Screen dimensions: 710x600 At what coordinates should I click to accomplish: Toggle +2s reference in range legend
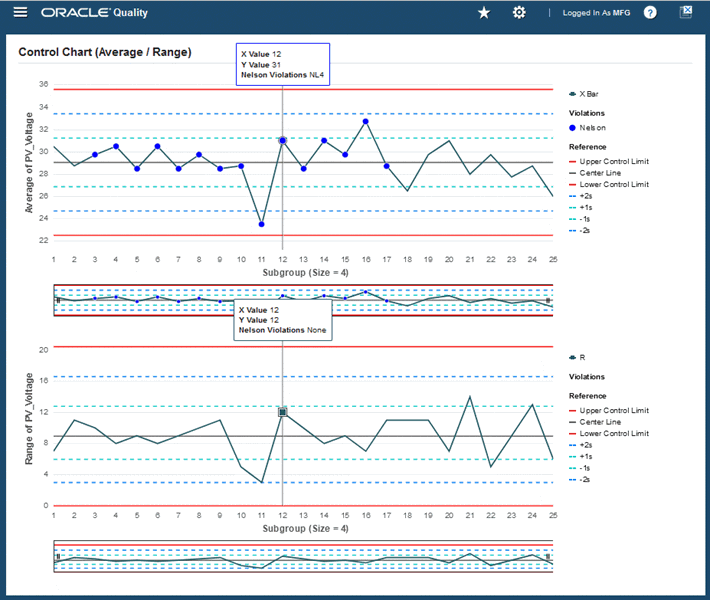[x=580, y=445]
